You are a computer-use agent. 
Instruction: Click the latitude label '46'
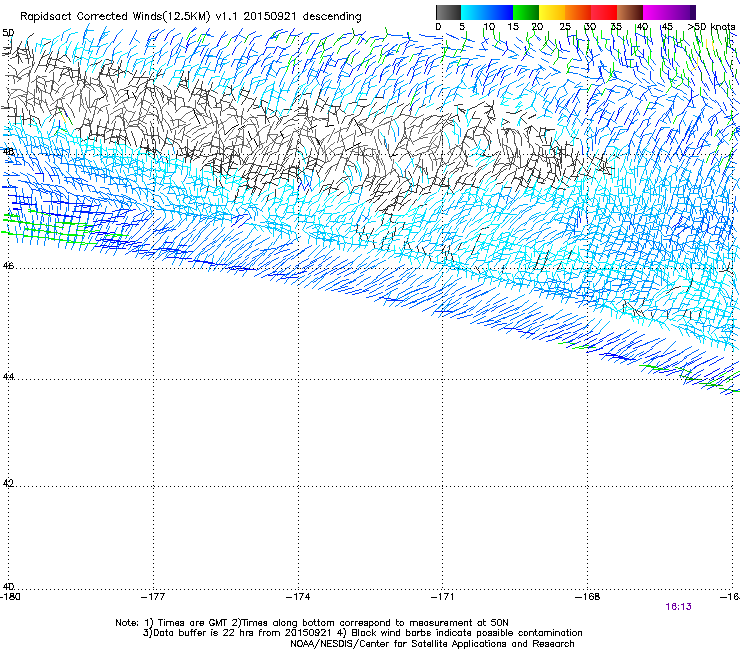point(8,266)
